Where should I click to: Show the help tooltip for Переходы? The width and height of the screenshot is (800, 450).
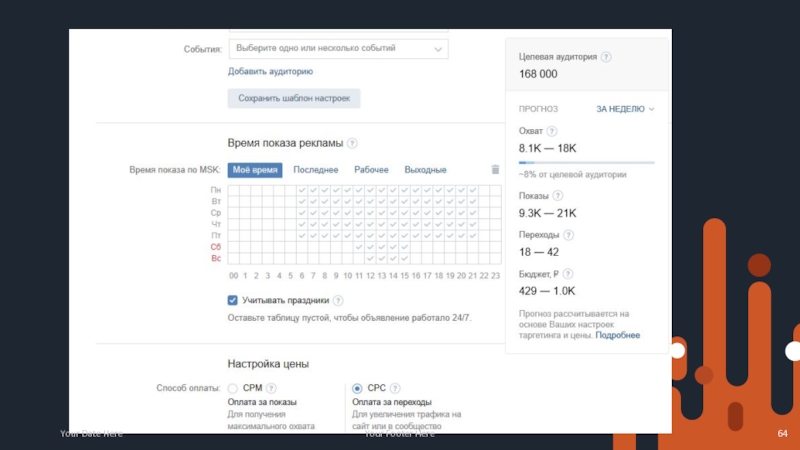[x=568, y=235]
